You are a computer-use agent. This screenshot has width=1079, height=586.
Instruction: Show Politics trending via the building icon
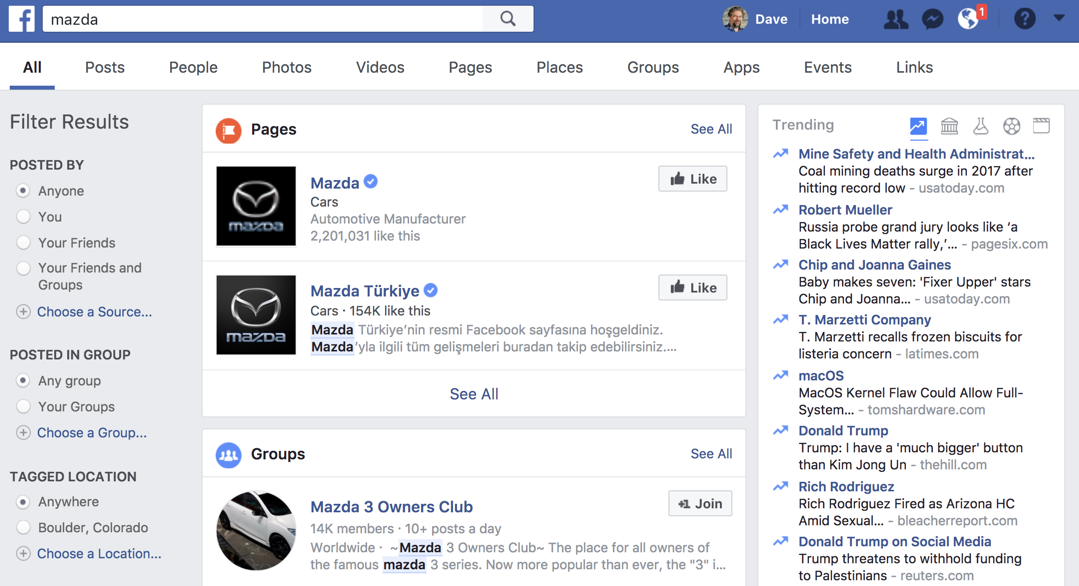949,126
